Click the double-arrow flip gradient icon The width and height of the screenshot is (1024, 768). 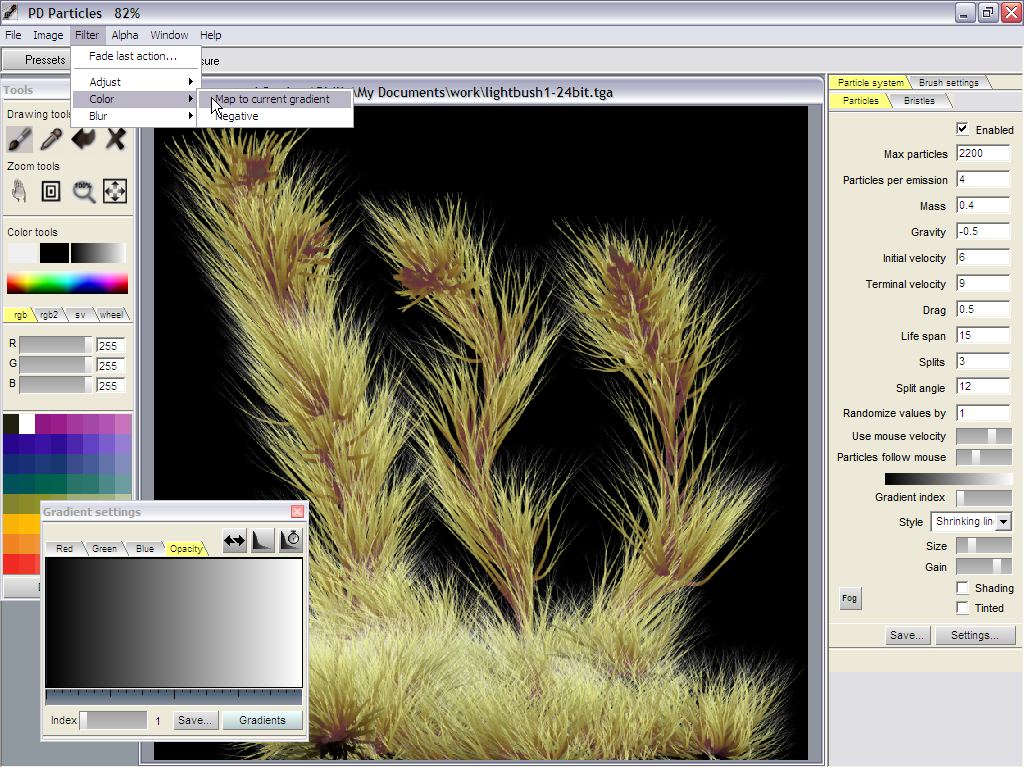click(x=234, y=540)
